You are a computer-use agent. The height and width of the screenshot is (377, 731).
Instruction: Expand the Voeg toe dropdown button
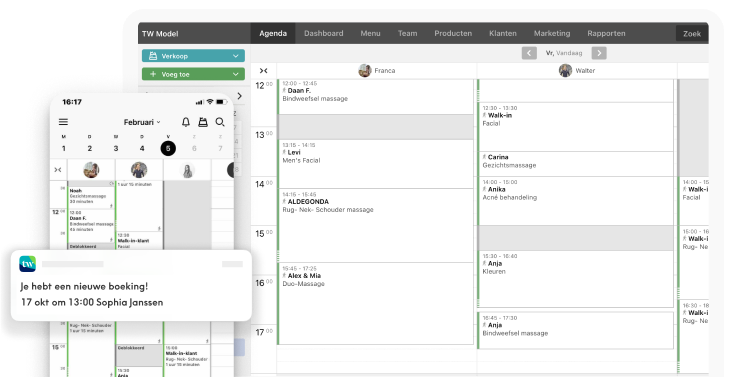click(193, 74)
